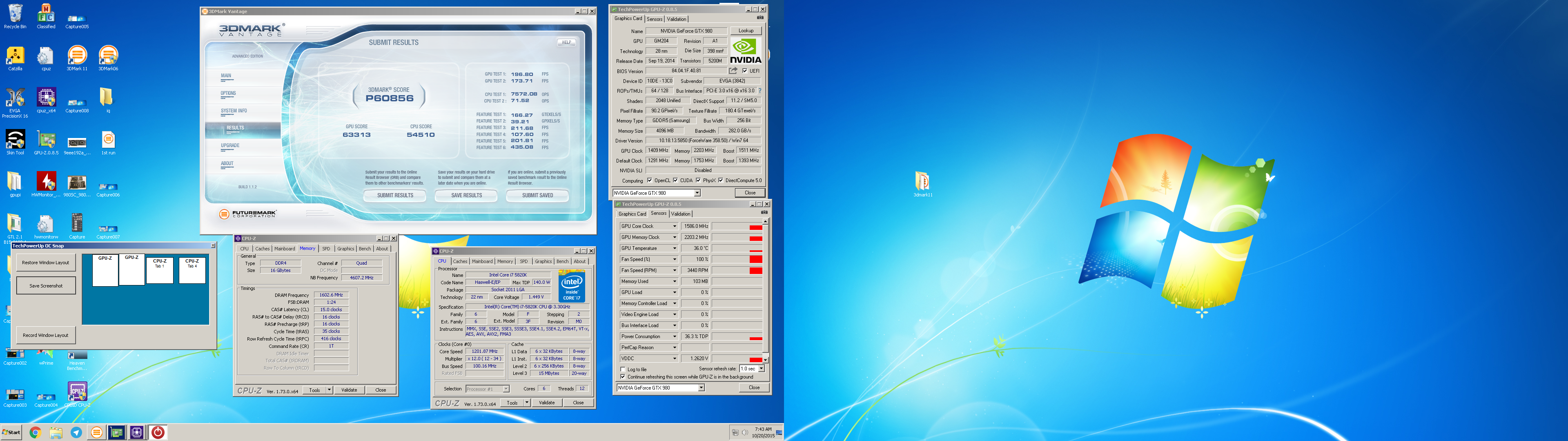Screen dimensions: 1568x441
Task: Click the Submit Saved button
Action: click(x=537, y=196)
